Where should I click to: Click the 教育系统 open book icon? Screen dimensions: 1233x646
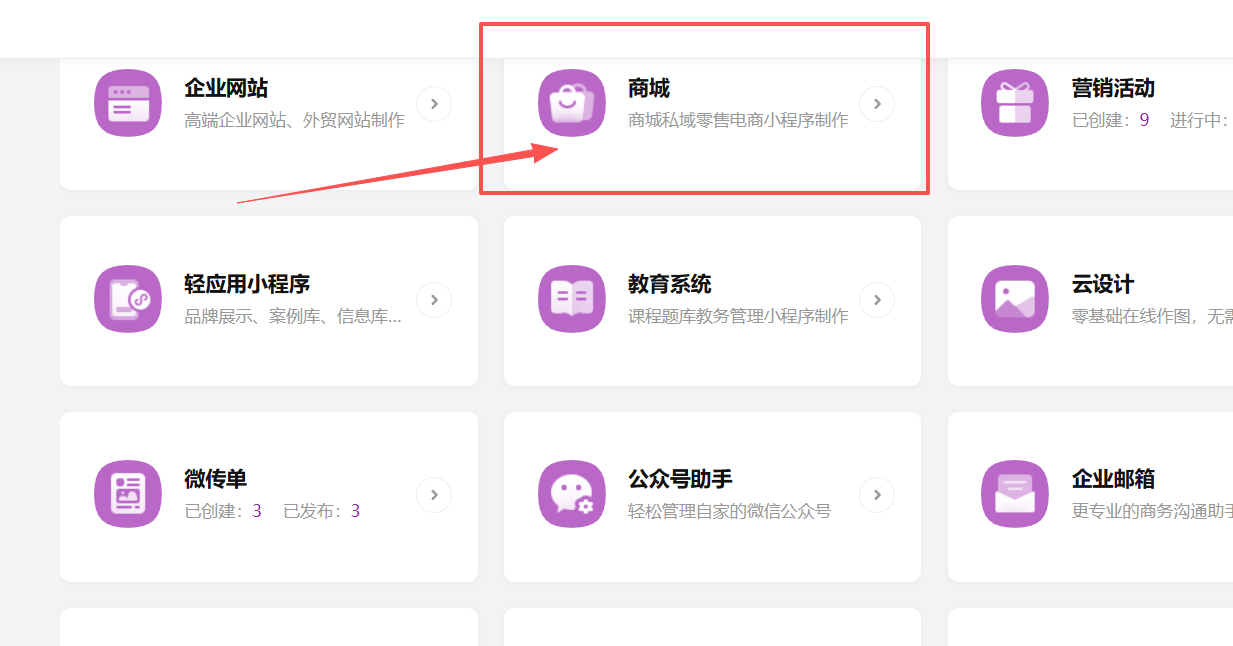(x=572, y=299)
